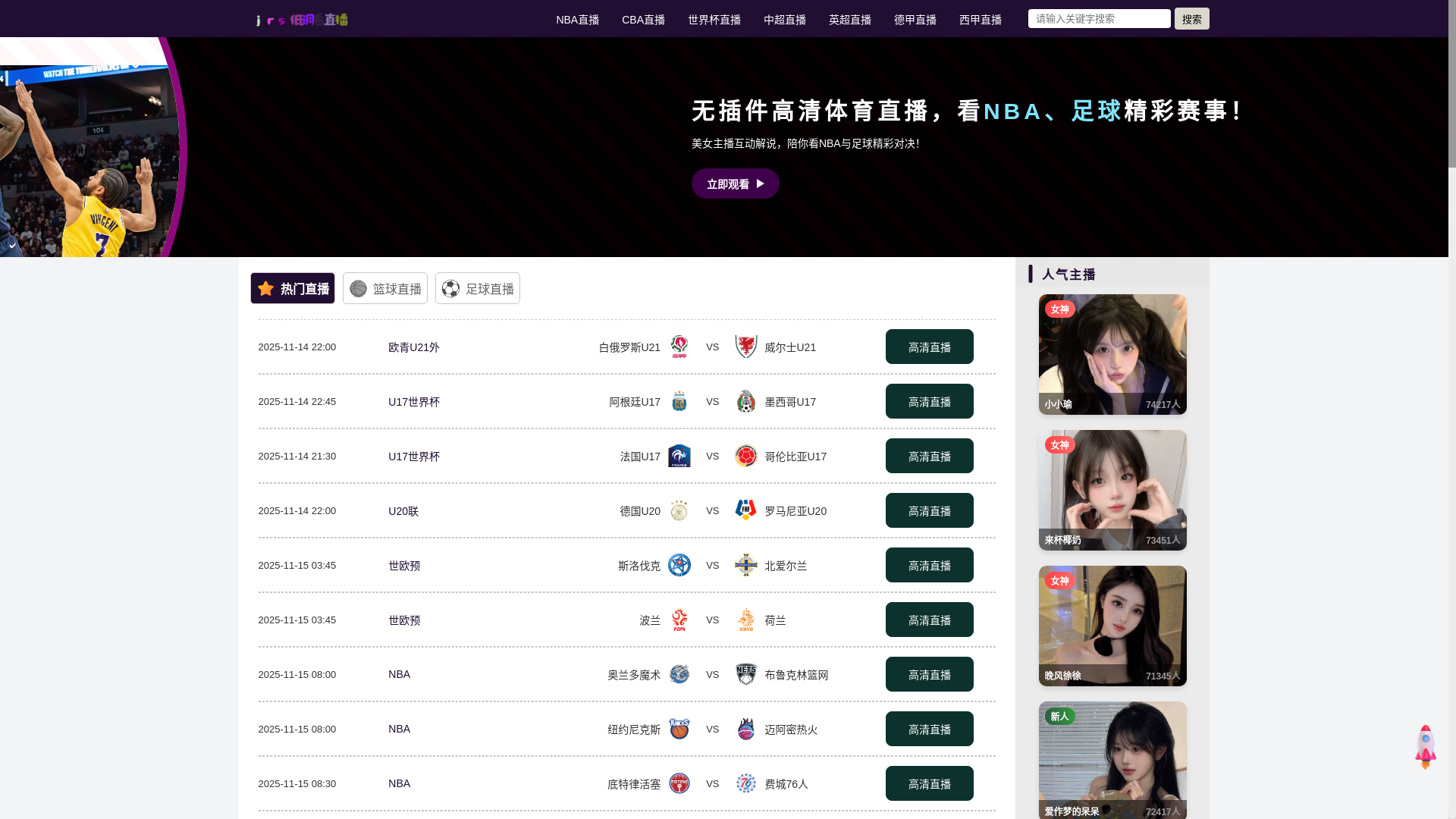Watch 高清直播 for 德国U20 vs 罗马尼亚U20
Viewport: 1456px width, 819px height.
pyautogui.click(x=929, y=510)
